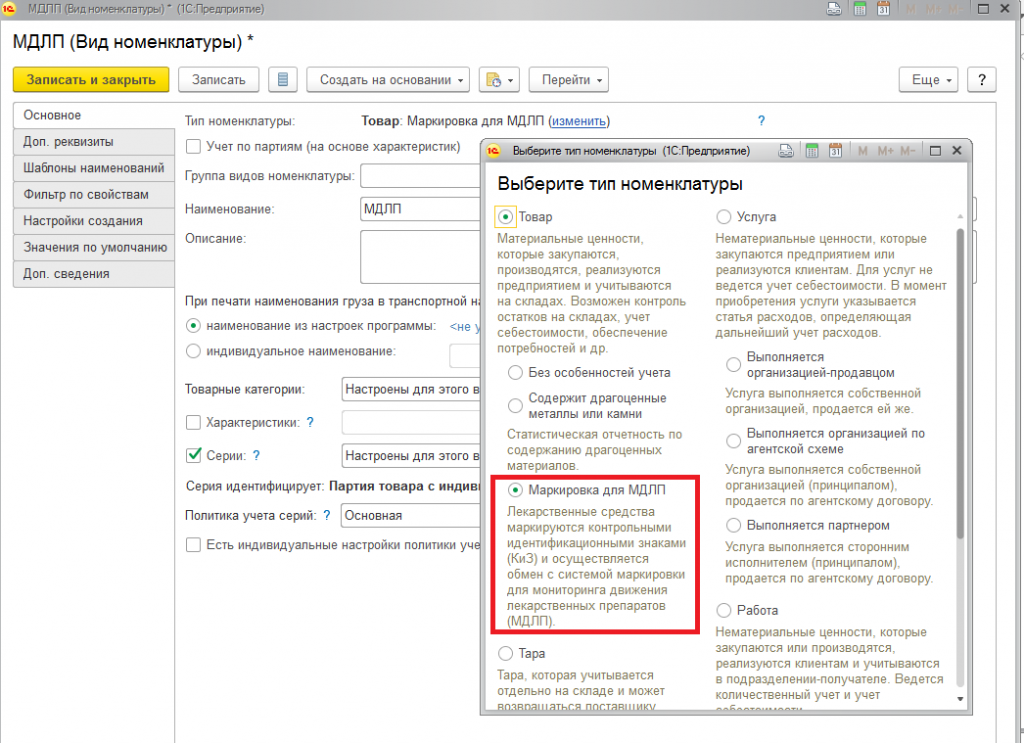The height and width of the screenshot is (743, 1024).
Task: Toggle the Характеристики checkbox
Action: tap(193, 422)
